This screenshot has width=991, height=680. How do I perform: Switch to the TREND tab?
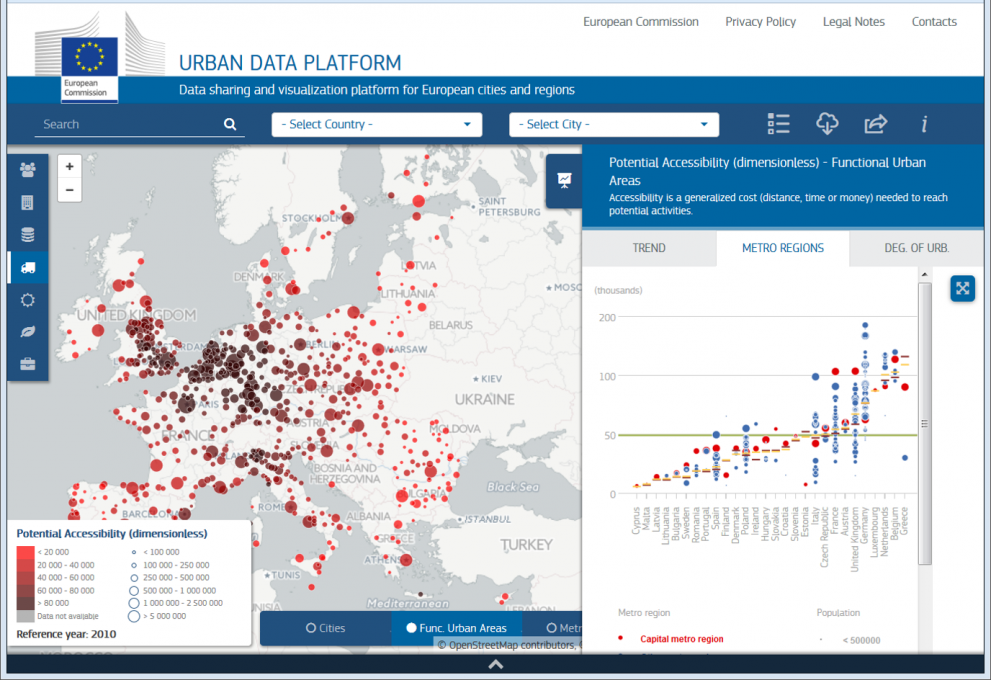click(648, 248)
